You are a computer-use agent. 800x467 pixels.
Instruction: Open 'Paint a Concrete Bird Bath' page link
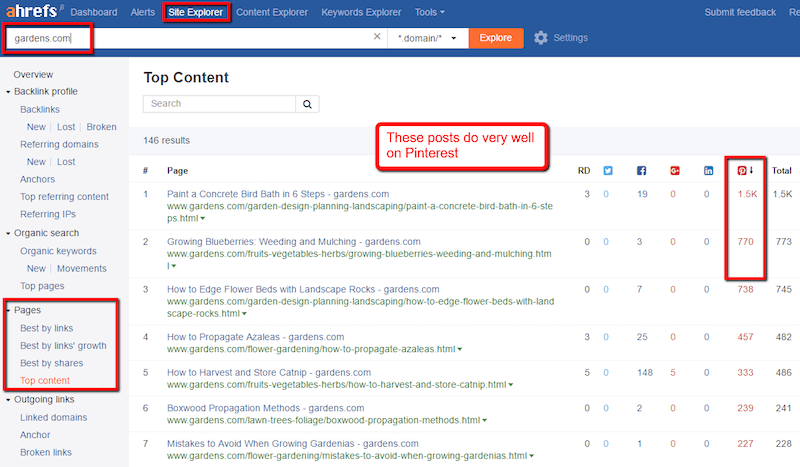tap(278, 194)
